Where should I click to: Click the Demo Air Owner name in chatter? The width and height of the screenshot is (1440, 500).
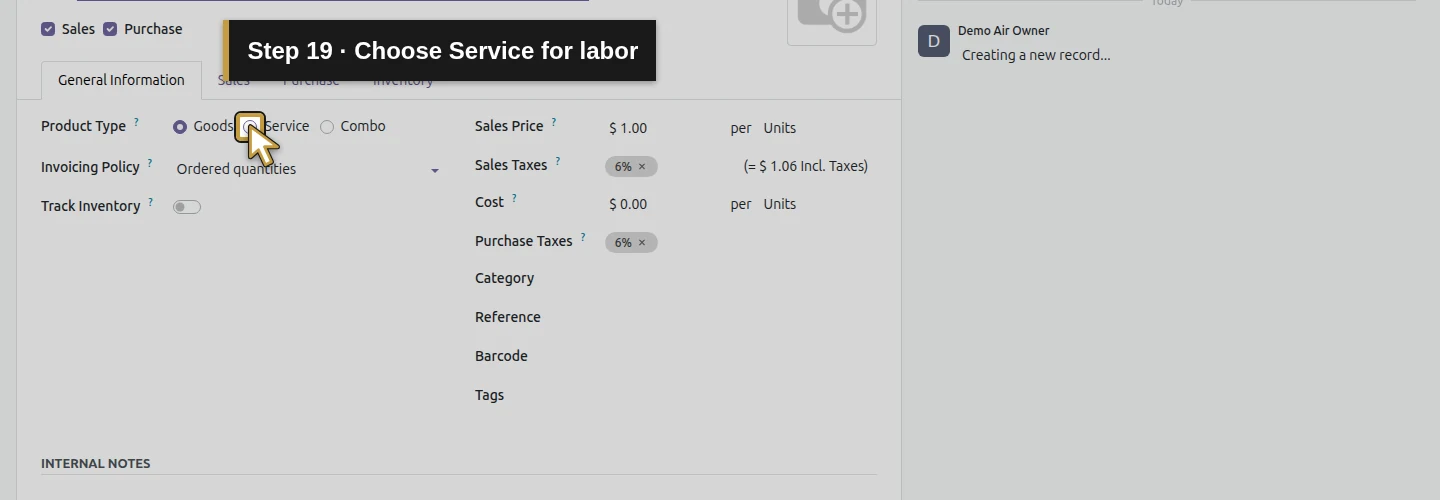coord(1004,31)
